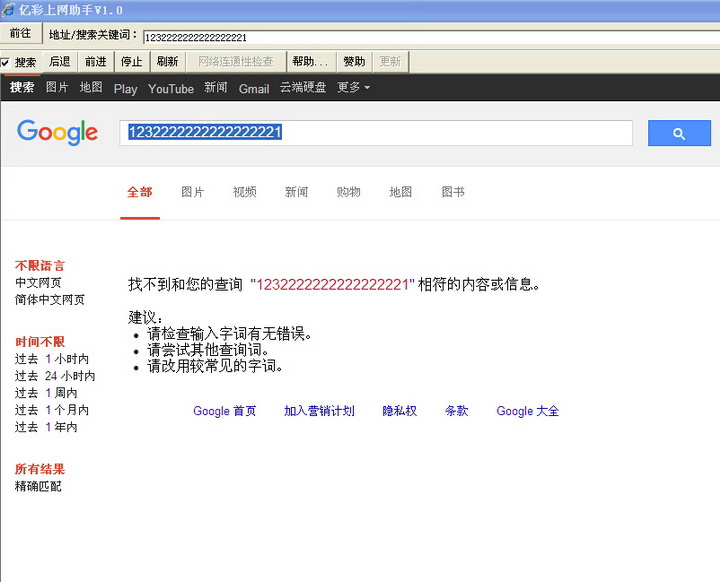Switch to the 全部 results tab
The width and height of the screenshot is (720, 582).
point(140,192)
